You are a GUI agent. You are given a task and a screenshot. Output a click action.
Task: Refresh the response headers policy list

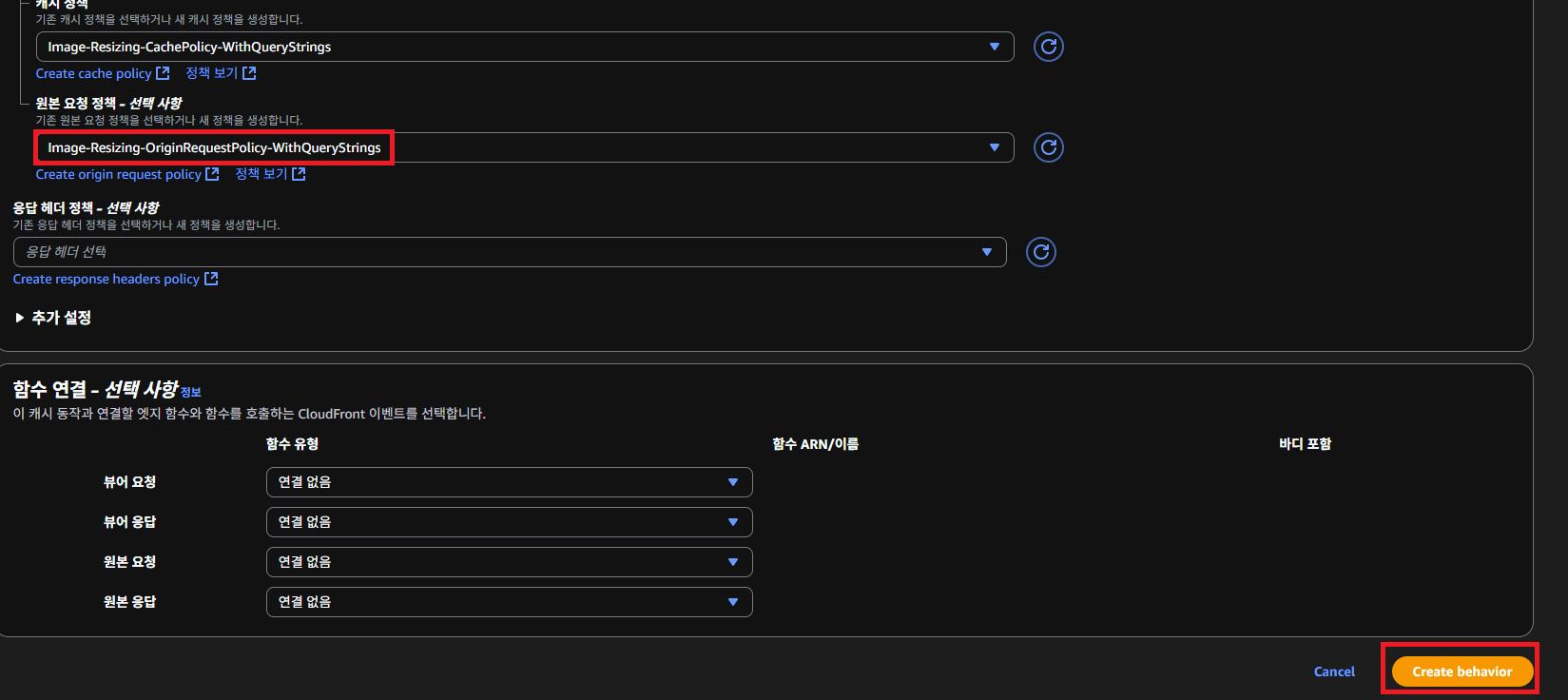tap(1041, 252)
